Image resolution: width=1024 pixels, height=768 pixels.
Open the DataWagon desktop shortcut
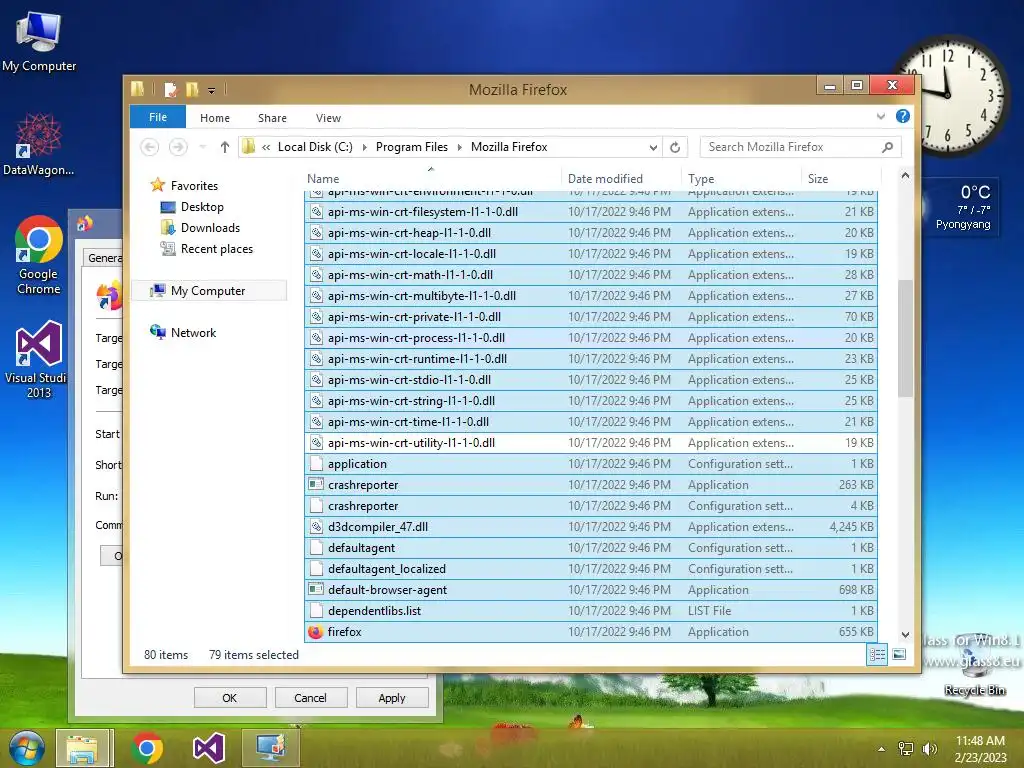pyautogui.click(x=39, y=145)
